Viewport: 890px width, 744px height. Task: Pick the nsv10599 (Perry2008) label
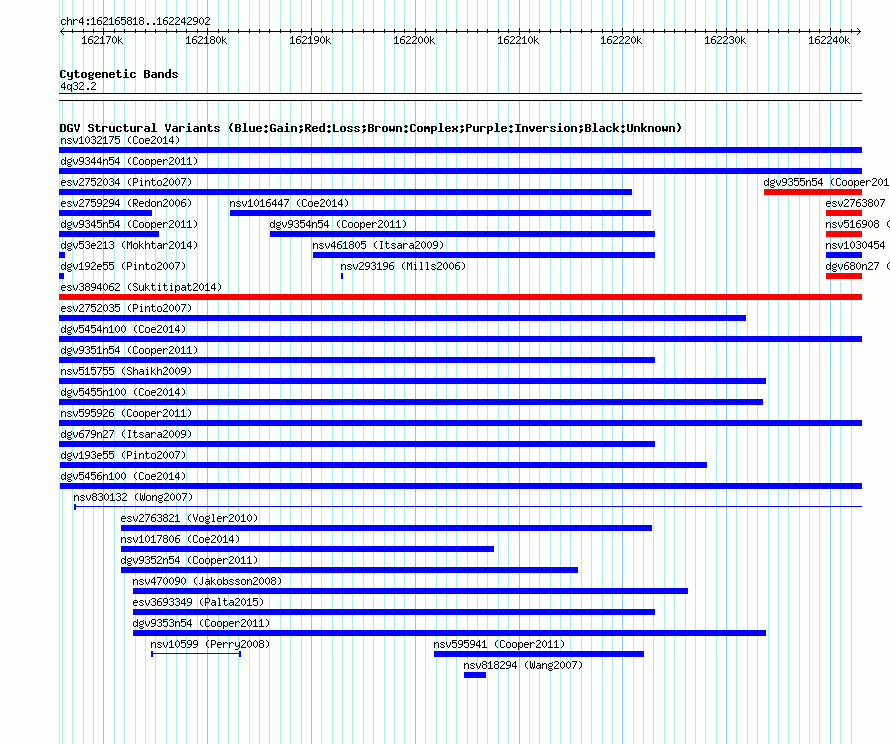click(210, 644)
